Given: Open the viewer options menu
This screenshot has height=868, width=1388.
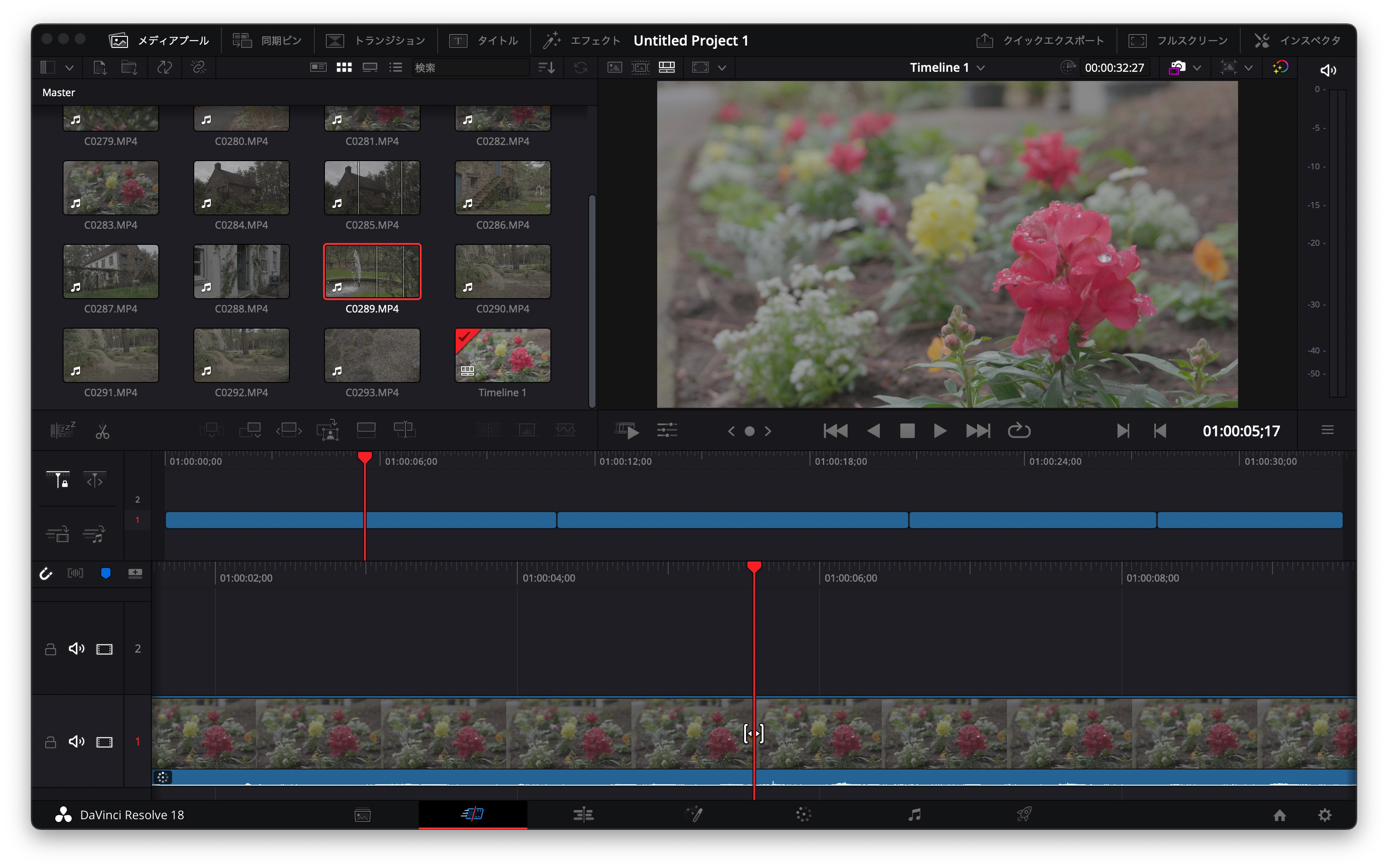Looking at the screenshot, I should [x=1327, y=430].
